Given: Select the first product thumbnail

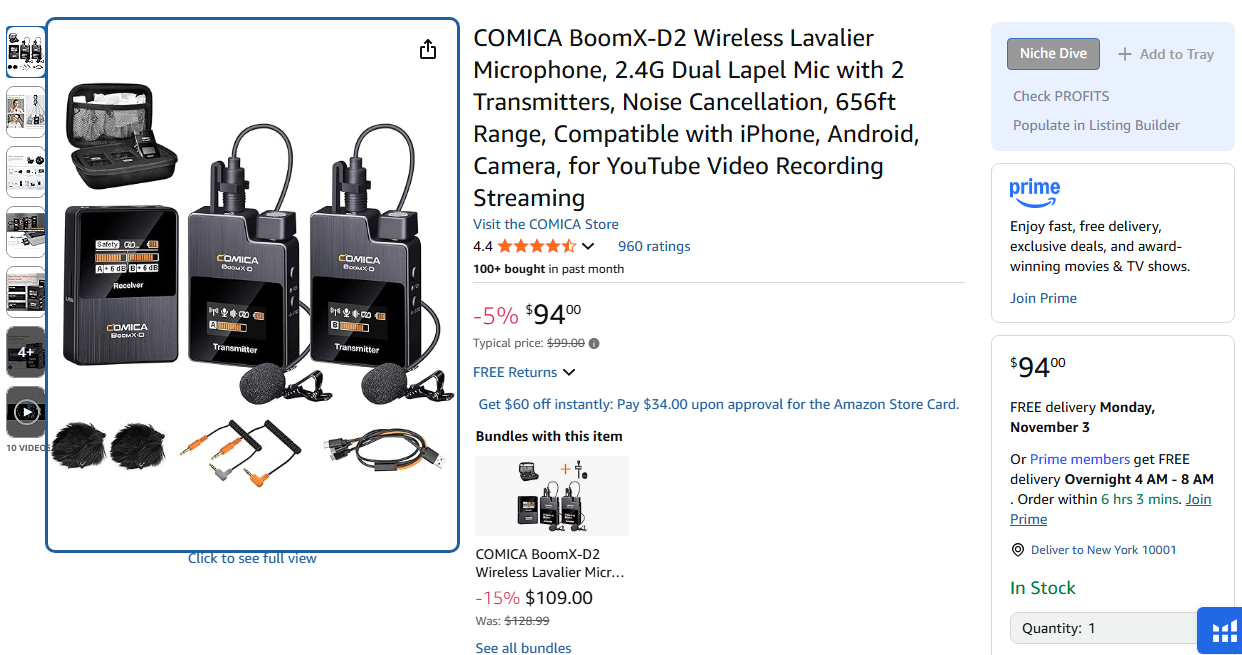Looking at the screenshot, I should (26, 52).
